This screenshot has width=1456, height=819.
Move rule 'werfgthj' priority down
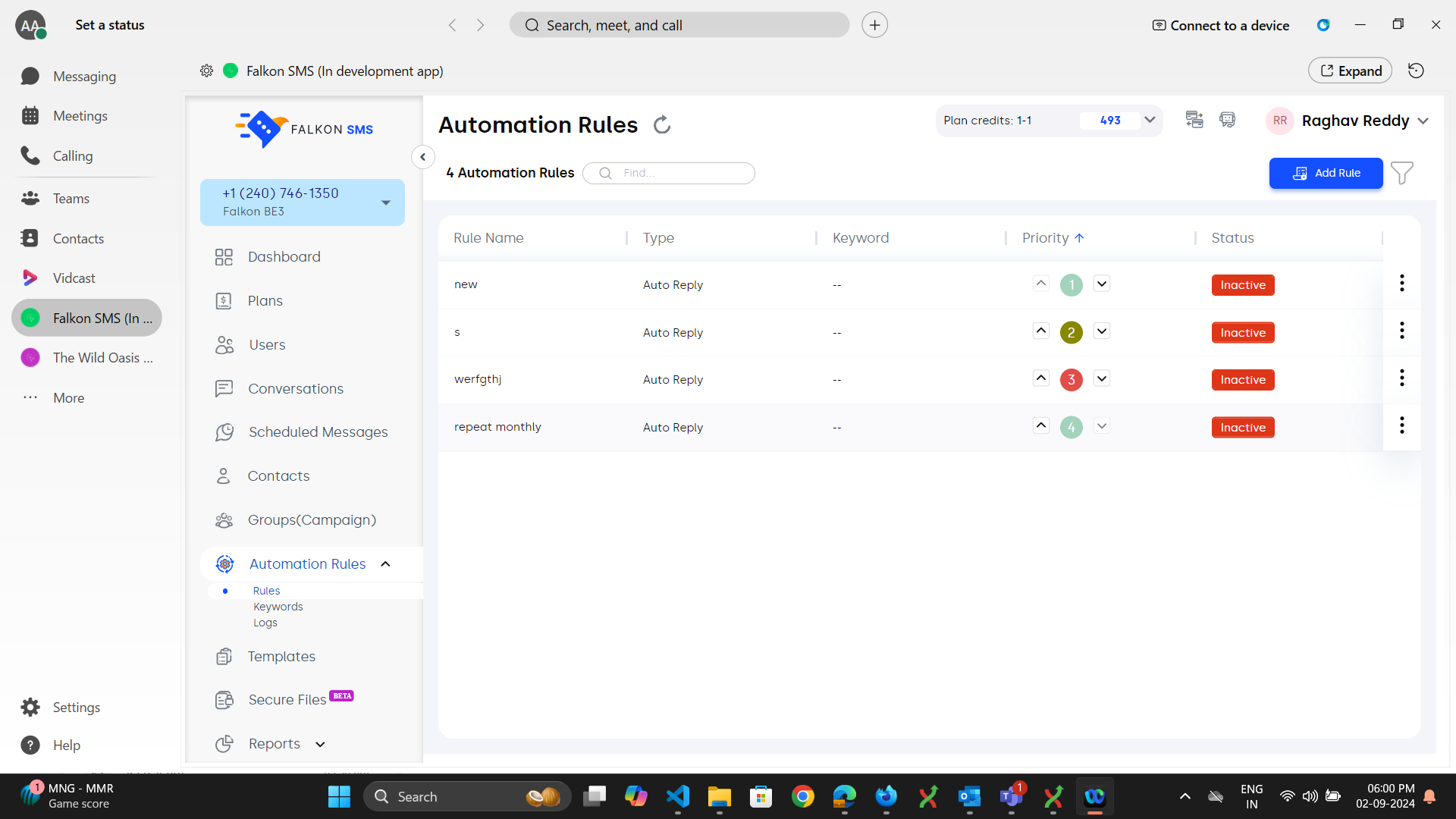(x=1102, y=378)
